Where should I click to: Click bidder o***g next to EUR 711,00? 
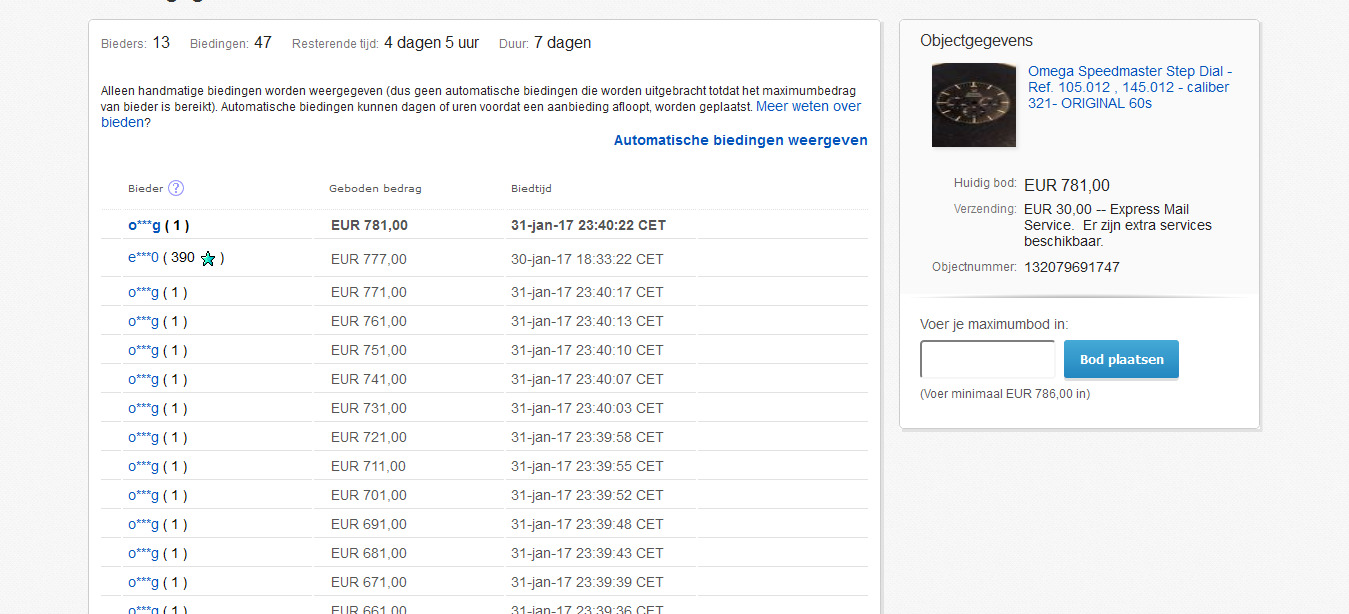pyautogui.click(x=144, y=466)
